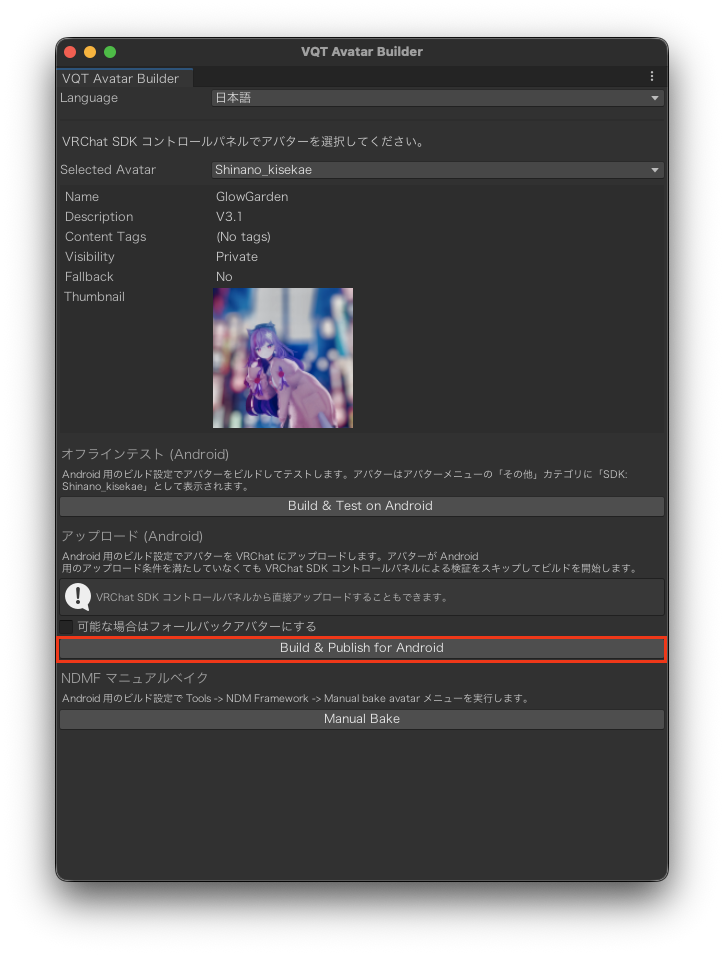
Task: Click the exclamation info icon in the notice box
Action: pos(77,597)
